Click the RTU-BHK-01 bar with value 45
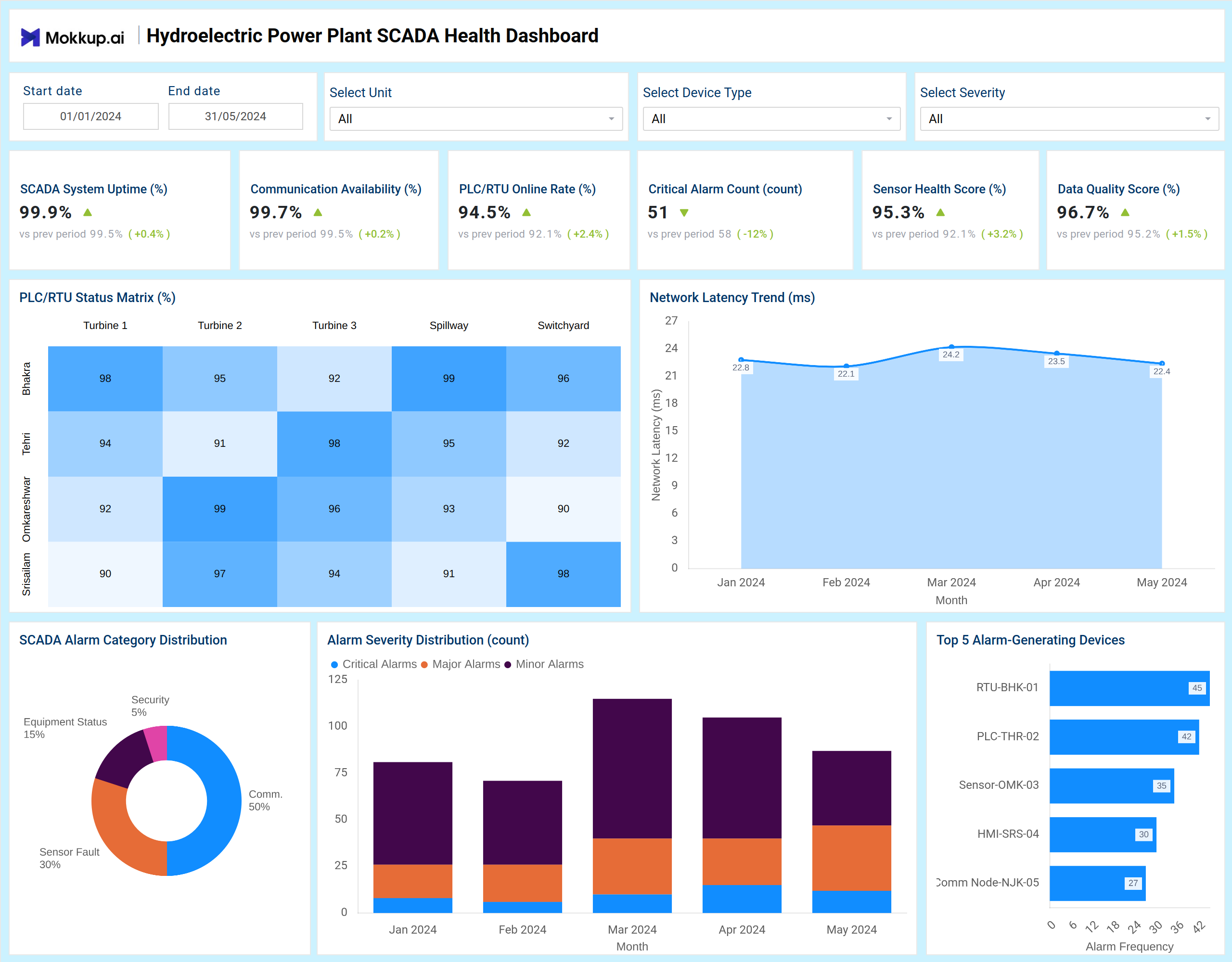Image resolution: width=1232 pixels, height=962 pixels. coord(1129,688)
